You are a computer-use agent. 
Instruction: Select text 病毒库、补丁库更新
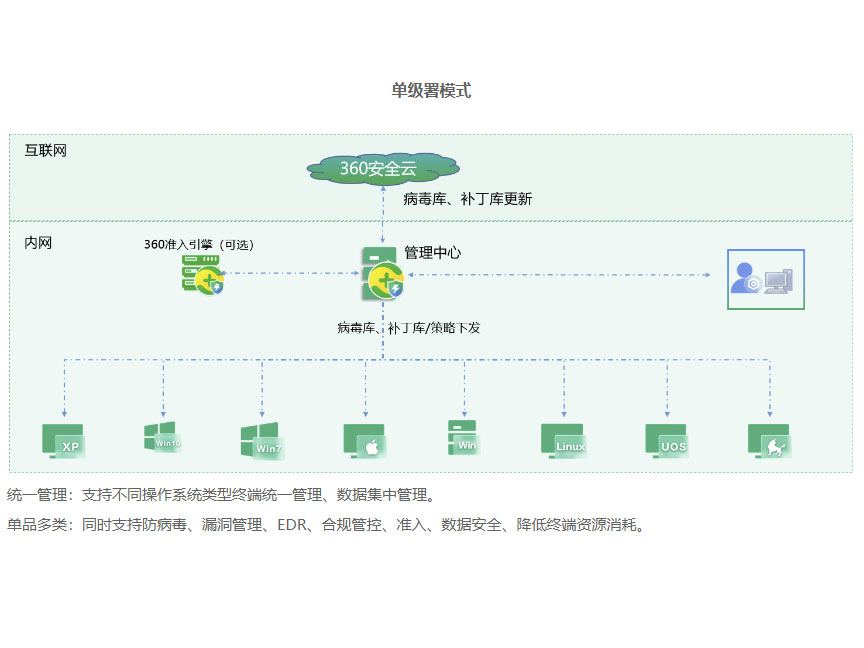468,199
